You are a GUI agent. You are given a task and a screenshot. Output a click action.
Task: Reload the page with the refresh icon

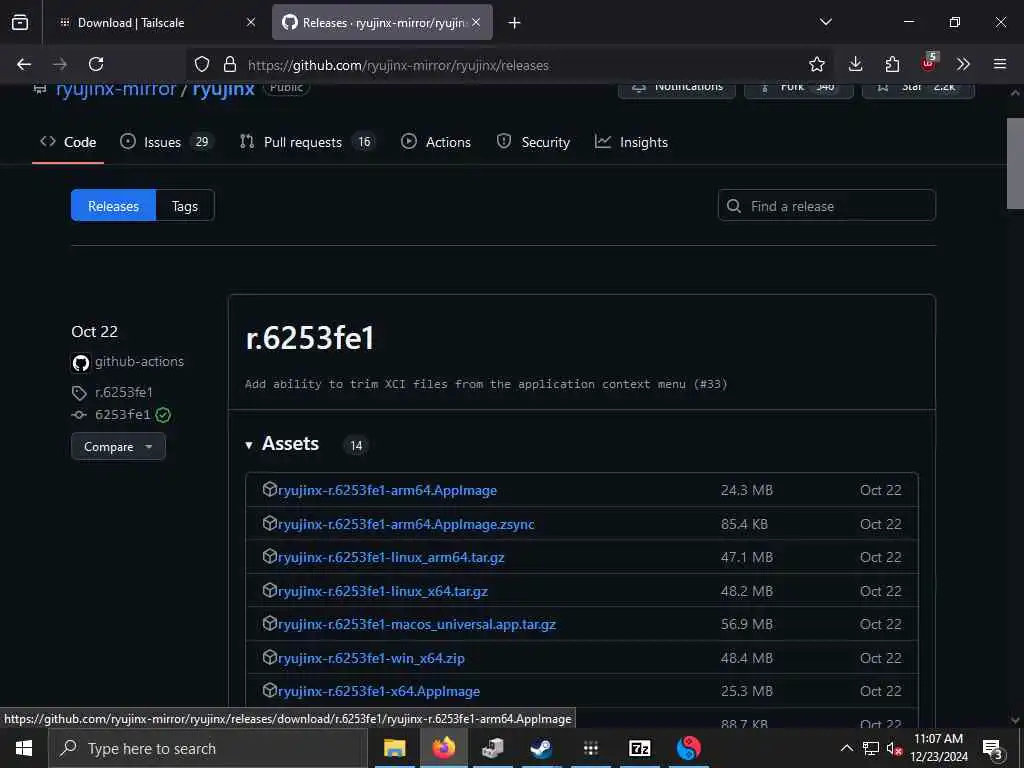(96, 64)
